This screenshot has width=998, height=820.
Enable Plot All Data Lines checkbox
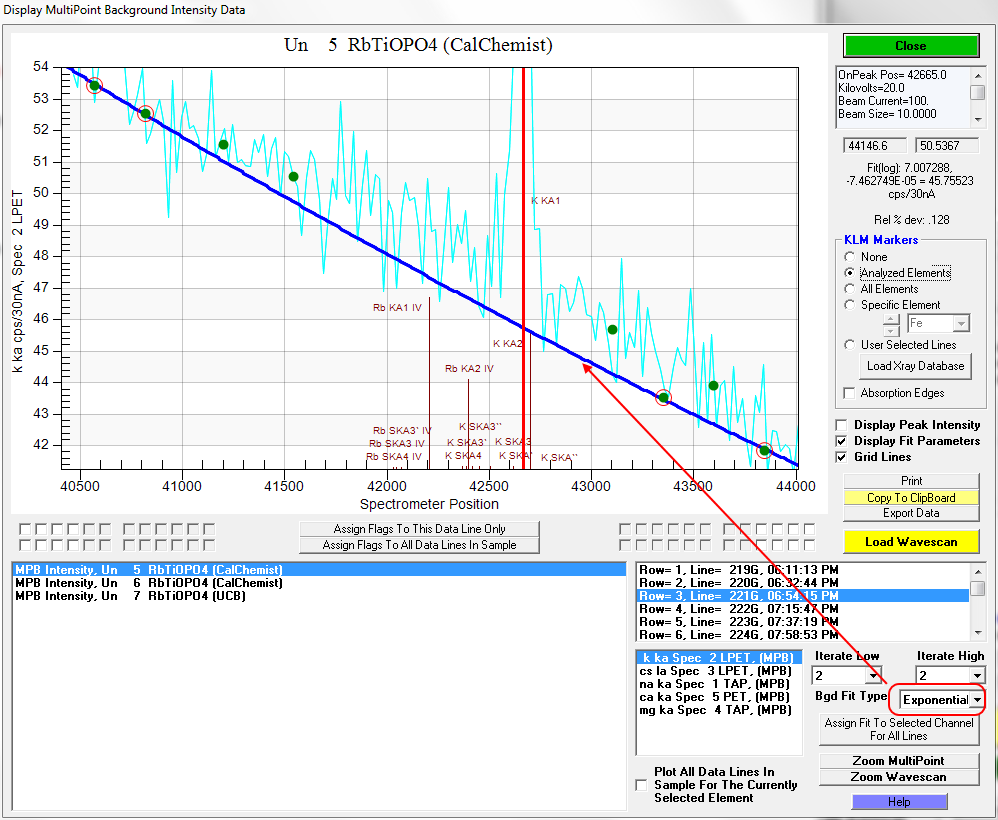[642, 785]
